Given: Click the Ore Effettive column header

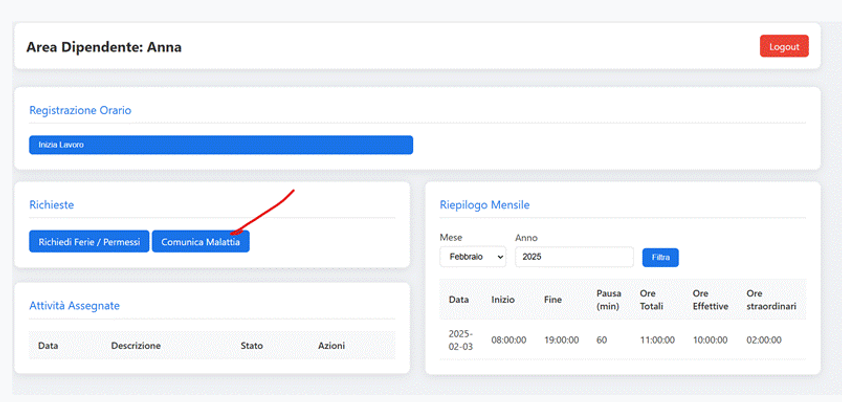Looking at the screenshot, I should (710, 299).
